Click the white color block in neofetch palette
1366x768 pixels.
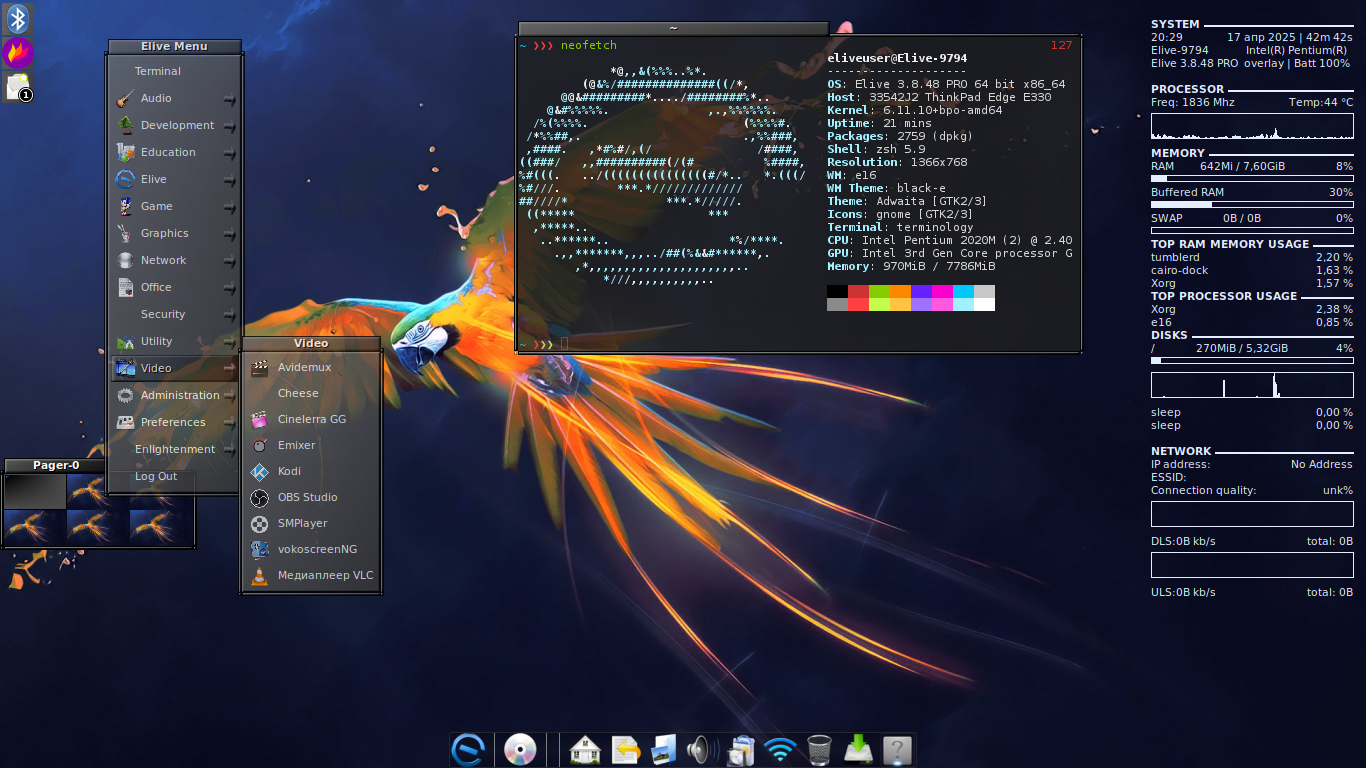click(x=984, y=304)
